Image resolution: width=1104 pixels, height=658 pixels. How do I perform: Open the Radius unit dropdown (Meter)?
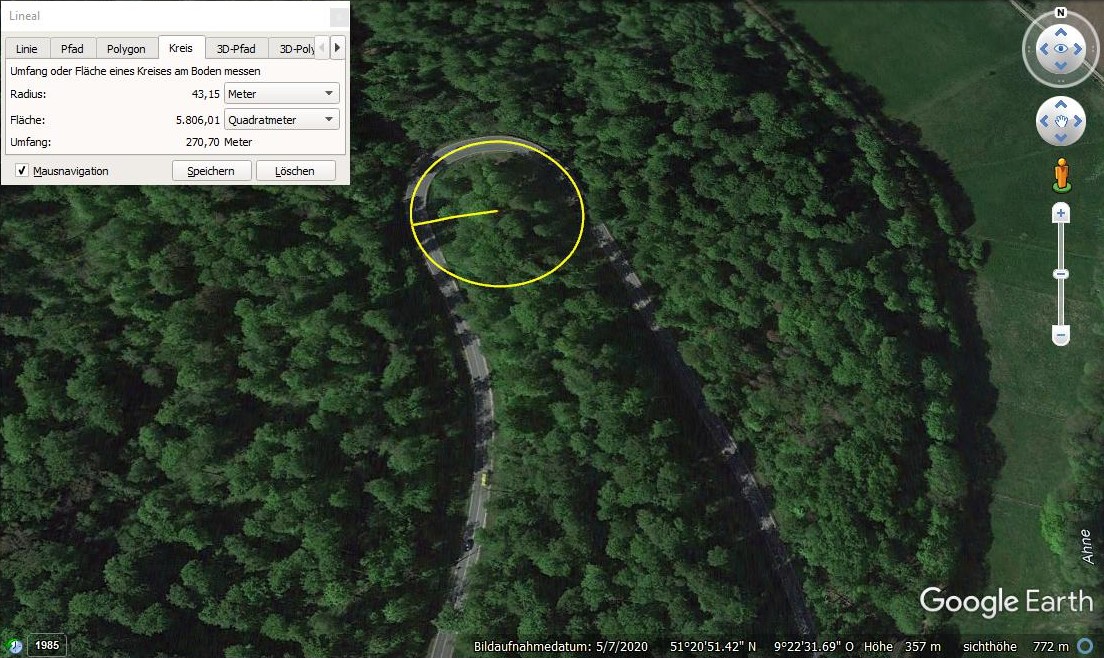pyautogui.click(x=281, y=94)
